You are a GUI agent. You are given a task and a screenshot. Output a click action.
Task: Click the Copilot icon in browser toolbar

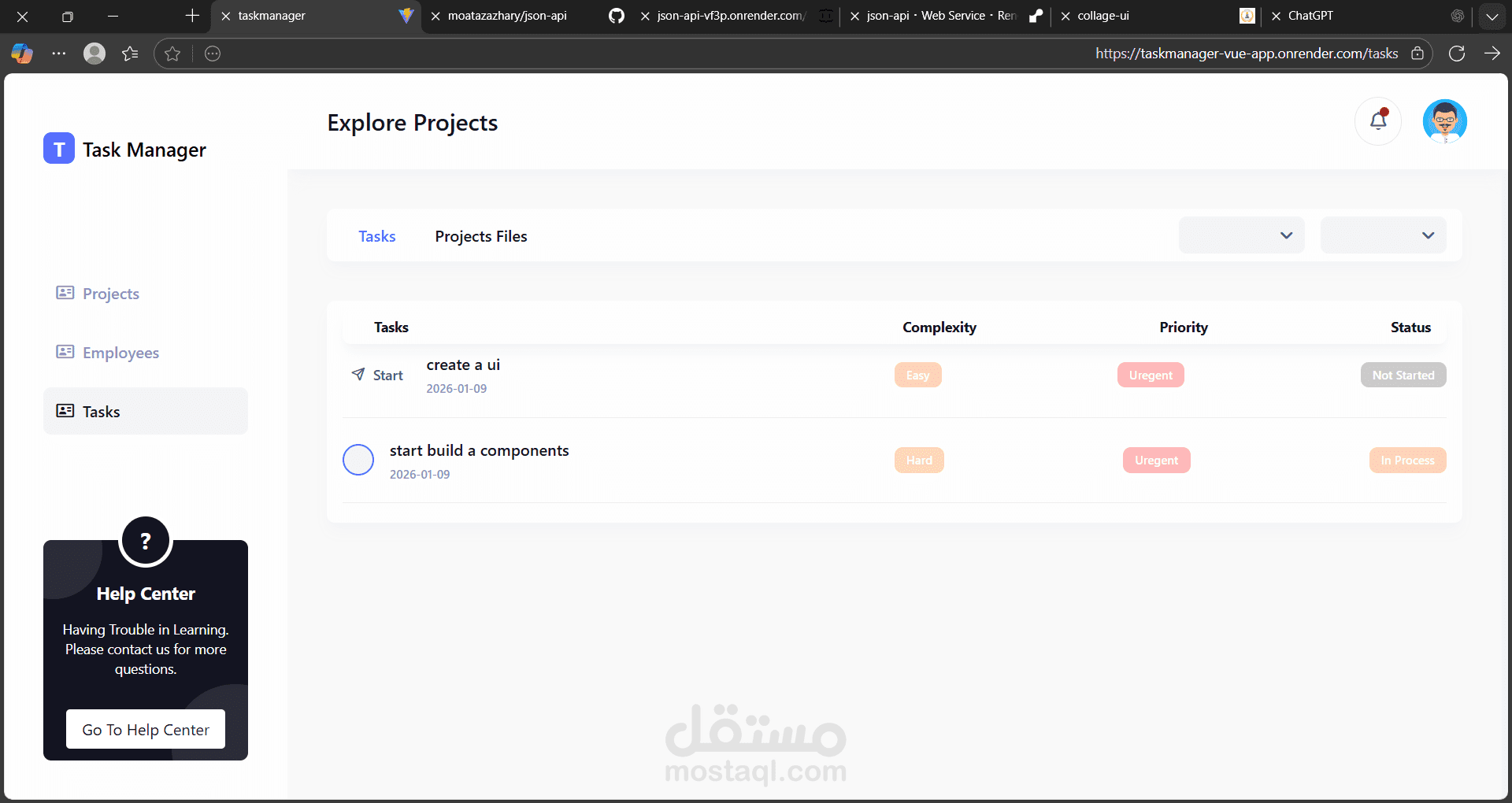(x=22, y=54)
